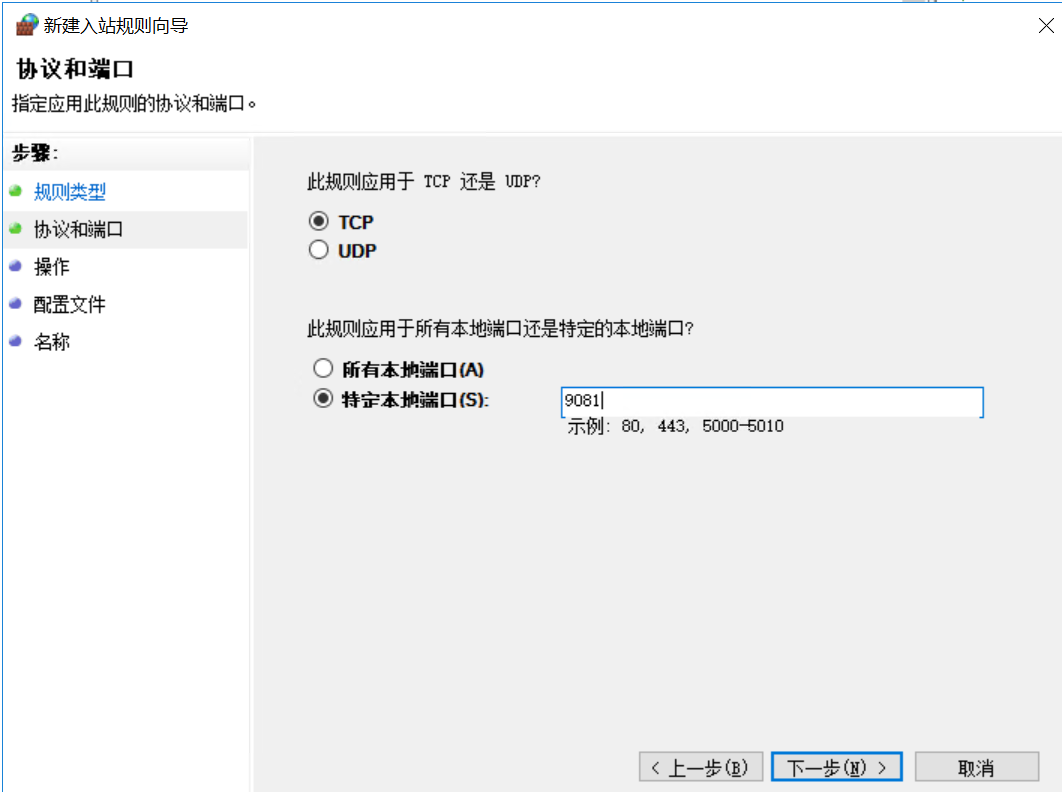The height and width of the screenshot is (792, 1062).
Task: Open the 名称 wizard step
Action: coord(51,341)
